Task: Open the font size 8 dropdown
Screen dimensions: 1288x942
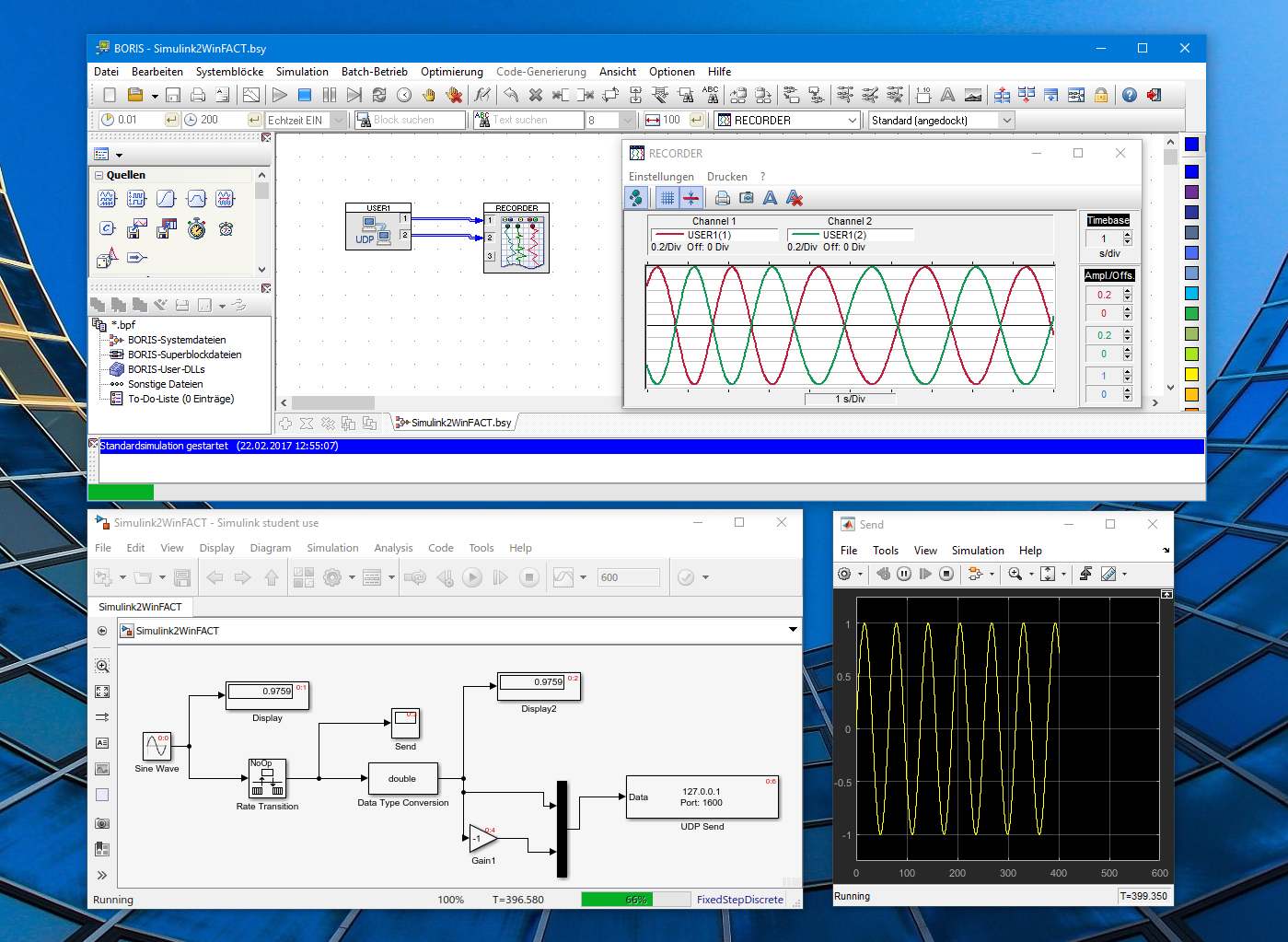Action: [628, 120]
